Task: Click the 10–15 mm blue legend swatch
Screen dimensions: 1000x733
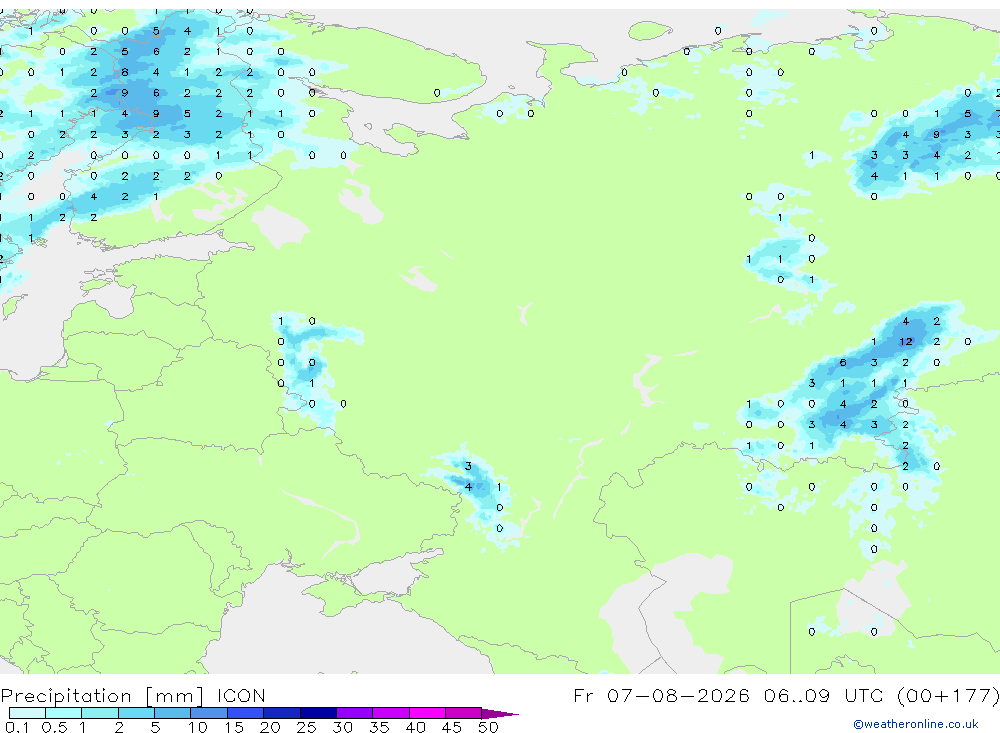Action: click(209, 713)
